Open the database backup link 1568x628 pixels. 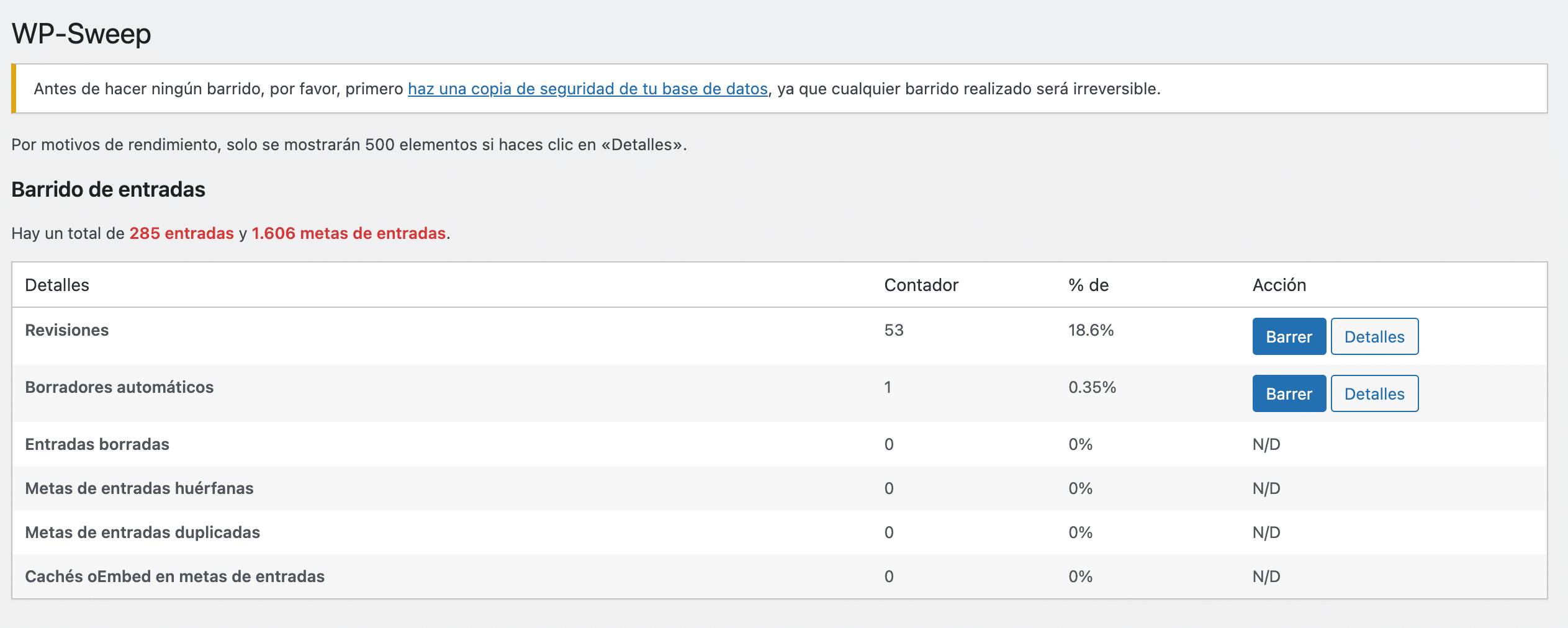587,89
